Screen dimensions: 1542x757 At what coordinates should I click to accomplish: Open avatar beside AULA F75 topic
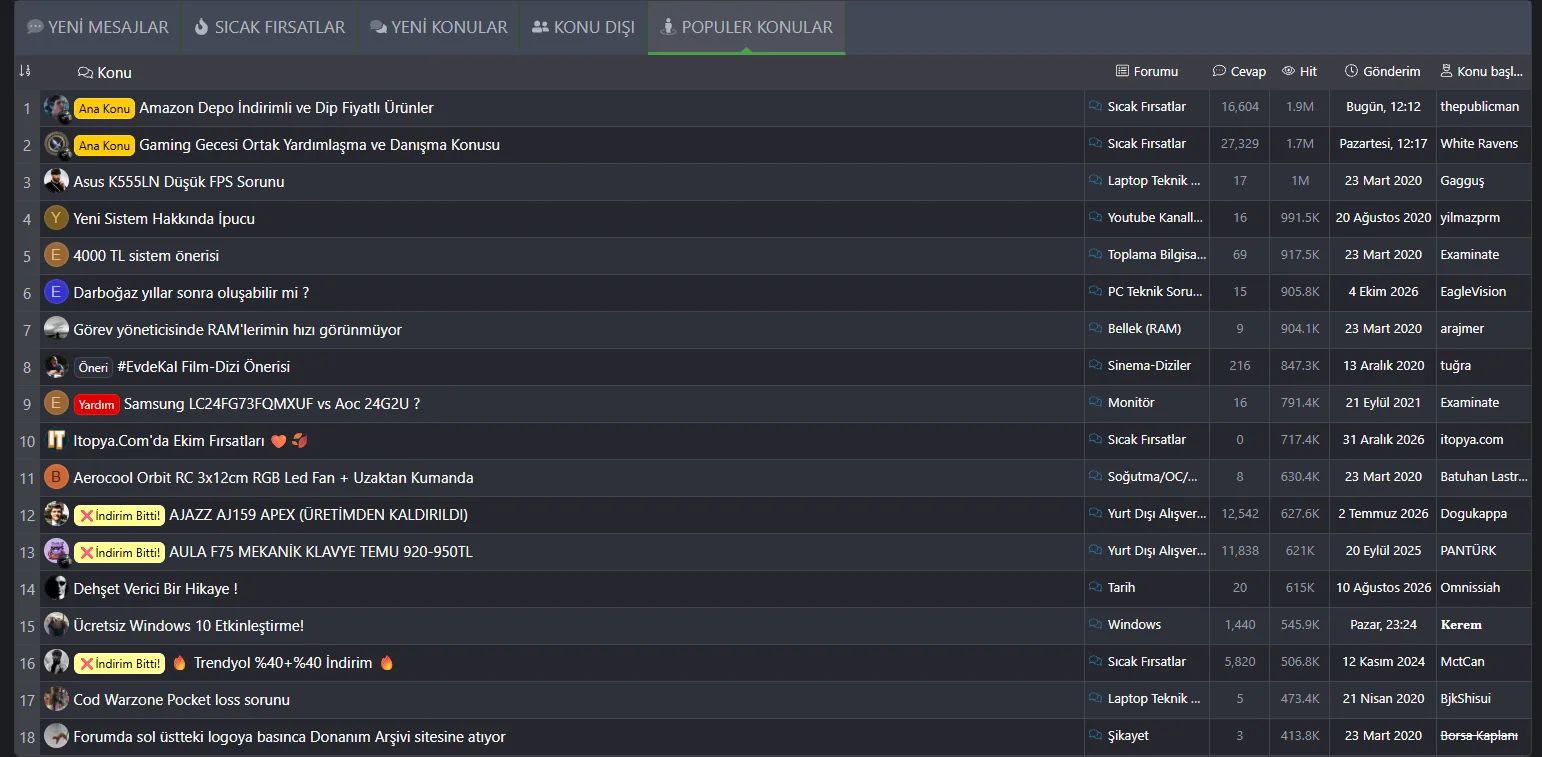[57, 552]
